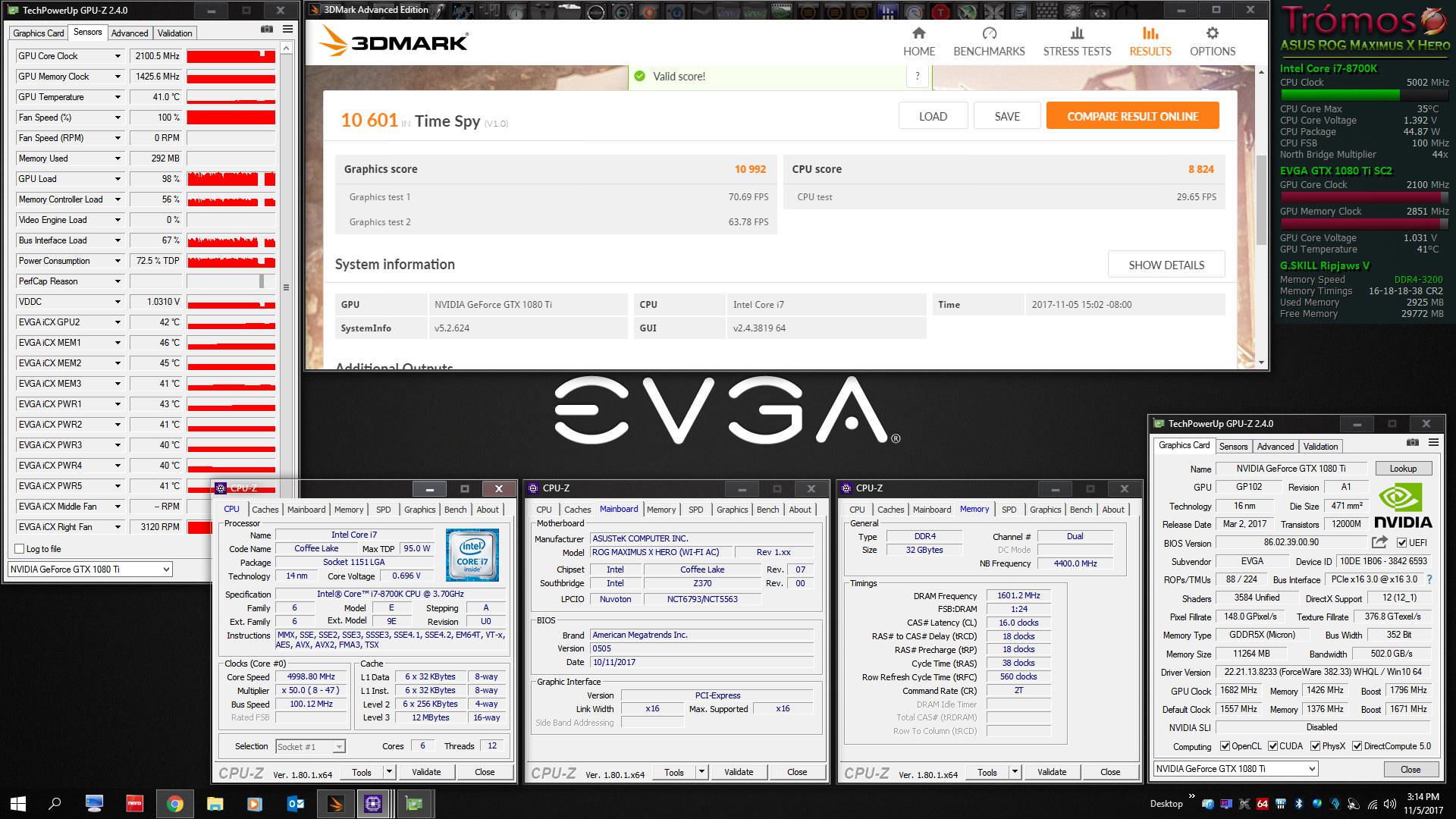
Task: Open Tools dropdown arrow in CPU-Z Memory window
Action: pyautogui.click(x=1015, y=772)
